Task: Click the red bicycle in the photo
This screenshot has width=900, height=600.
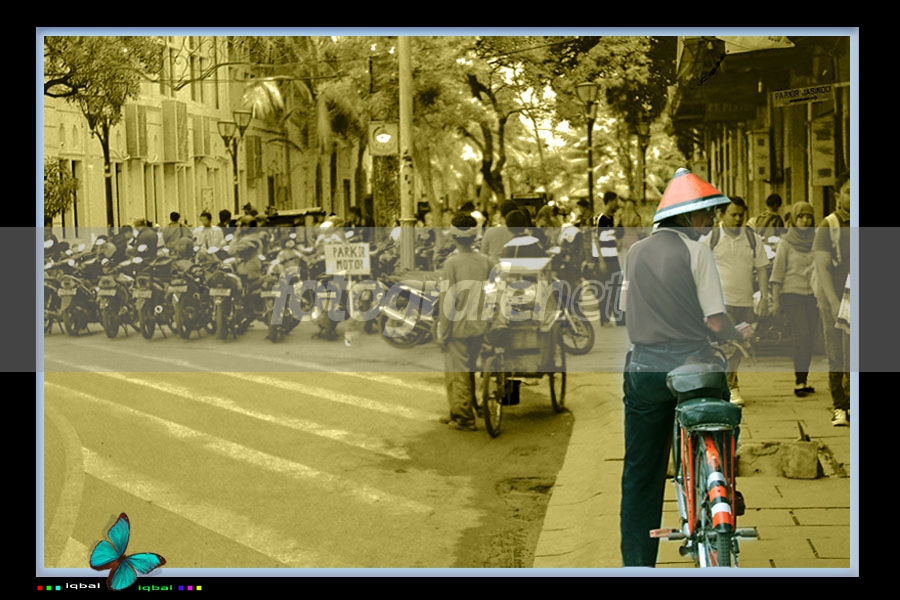Action: 705,463
